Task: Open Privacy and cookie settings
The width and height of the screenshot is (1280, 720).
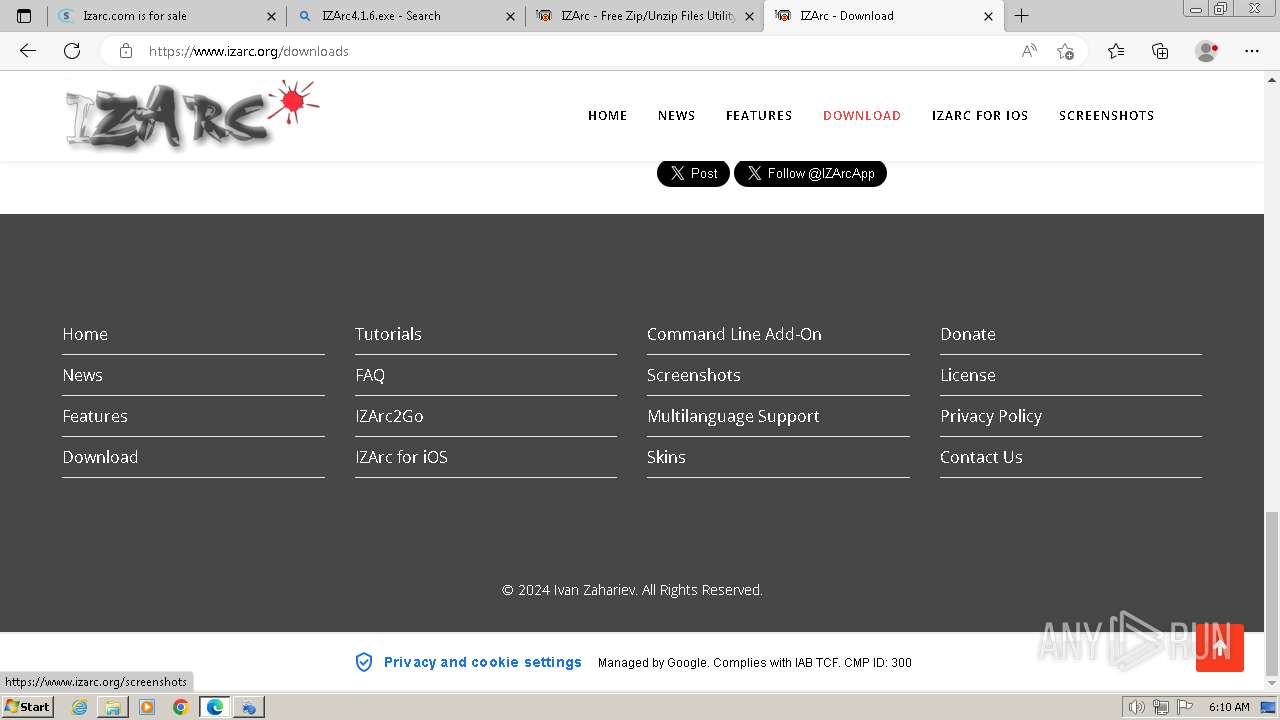Action: pyautogui.click(x=483, y=662)
